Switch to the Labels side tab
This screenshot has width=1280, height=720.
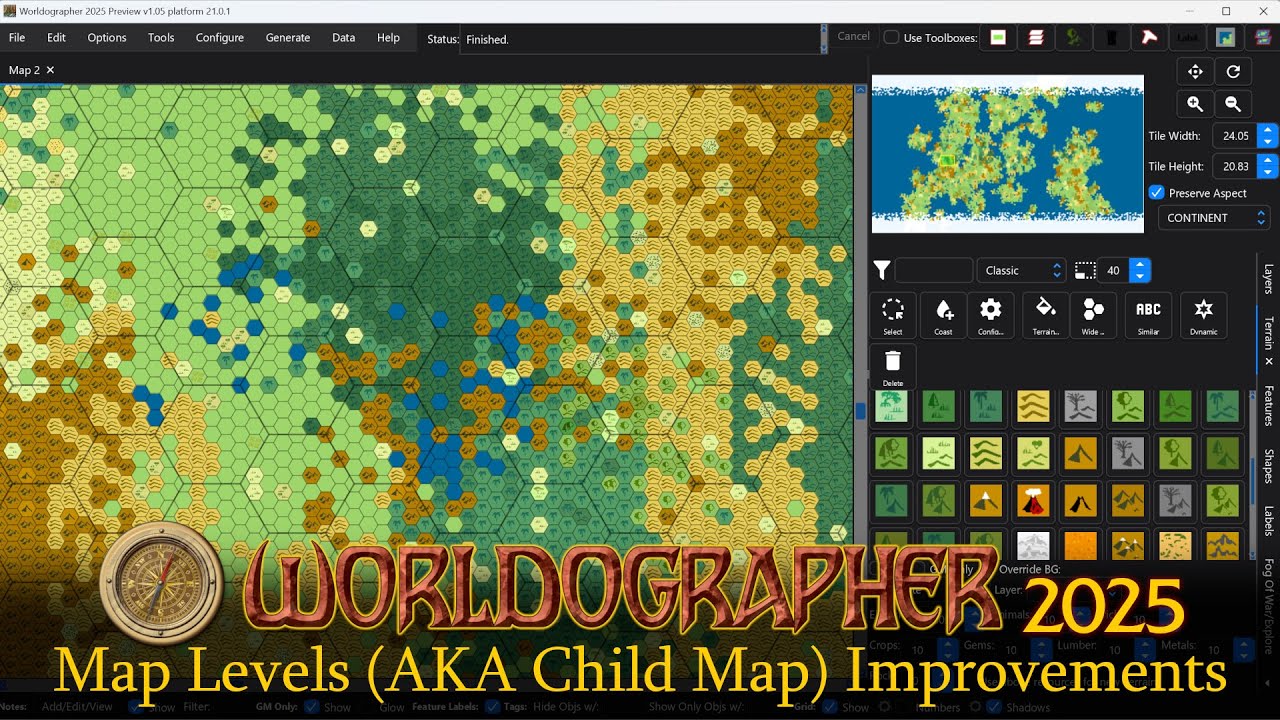1268,520
